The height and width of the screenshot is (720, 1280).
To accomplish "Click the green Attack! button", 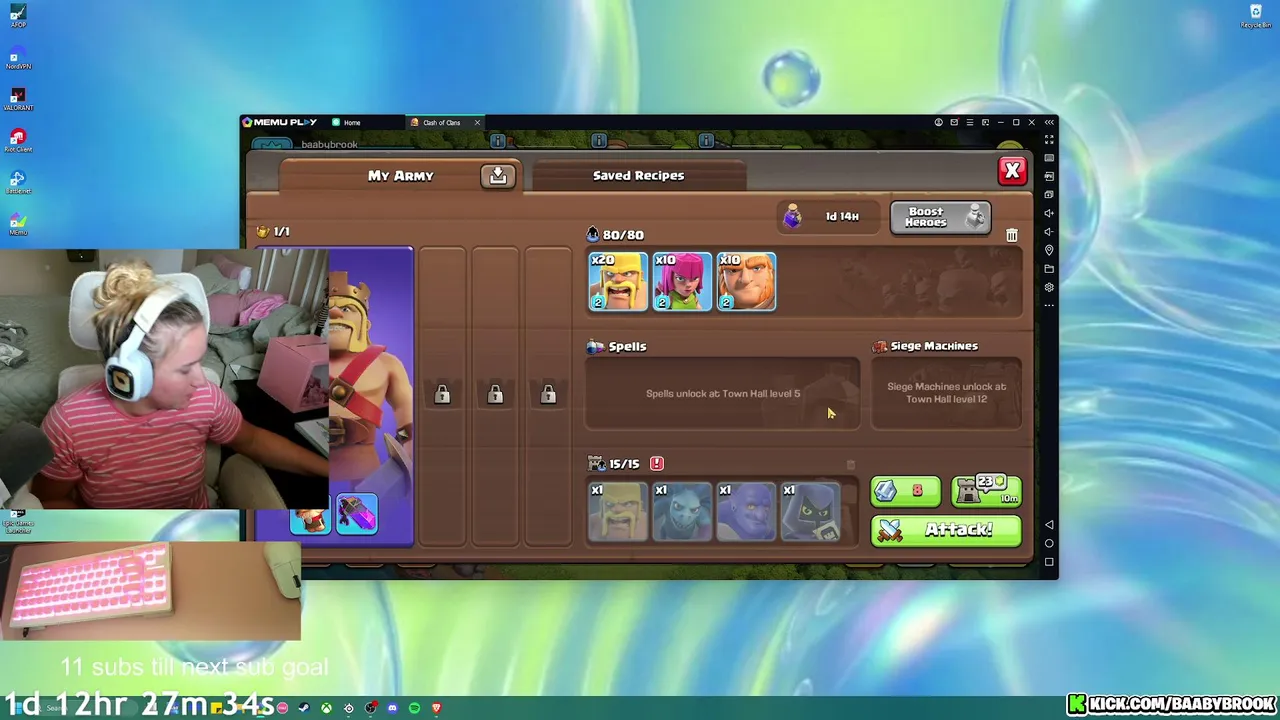I will [x=946, y=530].
